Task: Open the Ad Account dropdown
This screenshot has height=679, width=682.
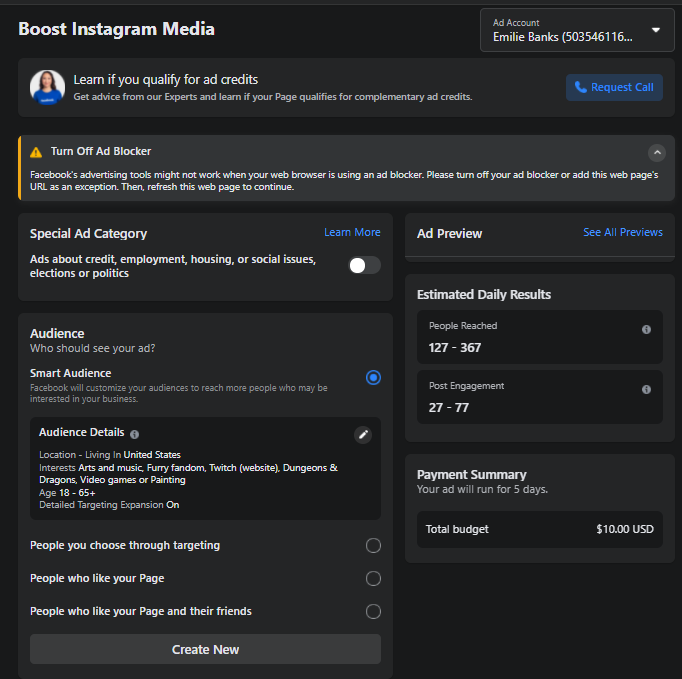Action: (x=577, y=30)
